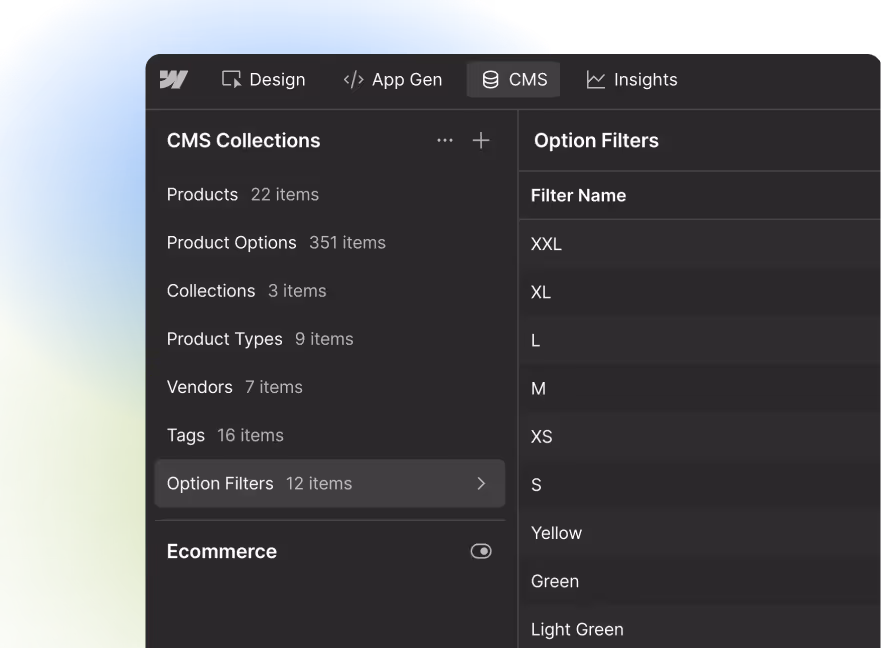Viewport: 881px width, 648px height.
Task: Toggle the Ecommerce visibility eye
Action: tap(481, 551)
